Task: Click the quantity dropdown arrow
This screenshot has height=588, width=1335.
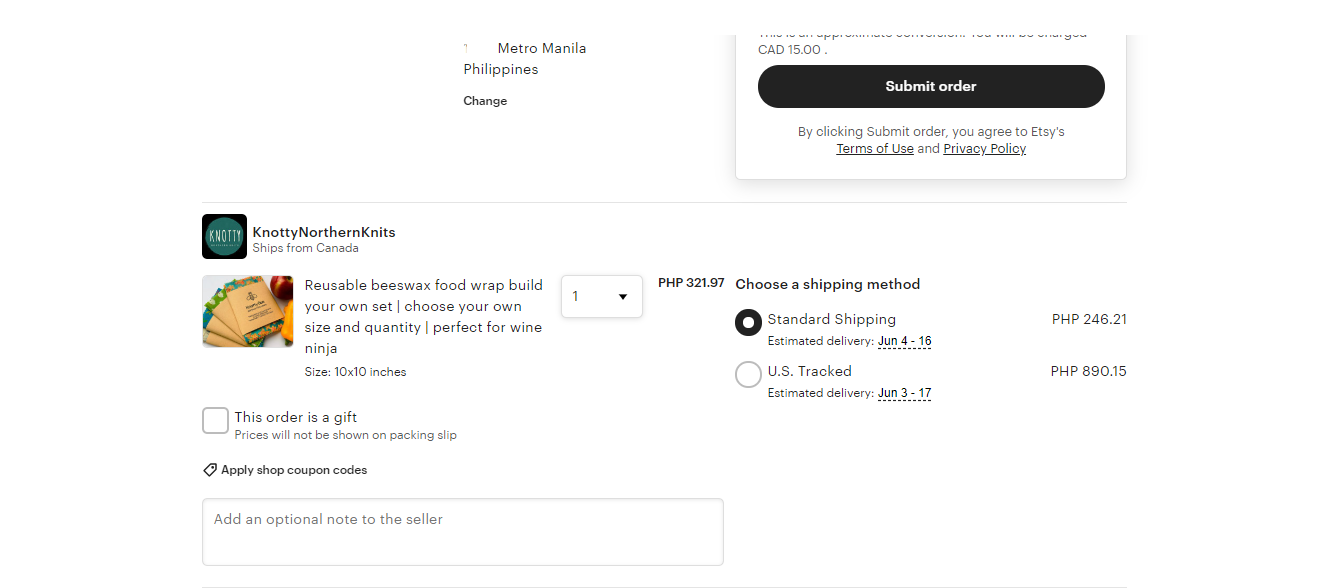Action: pos(623,297)
